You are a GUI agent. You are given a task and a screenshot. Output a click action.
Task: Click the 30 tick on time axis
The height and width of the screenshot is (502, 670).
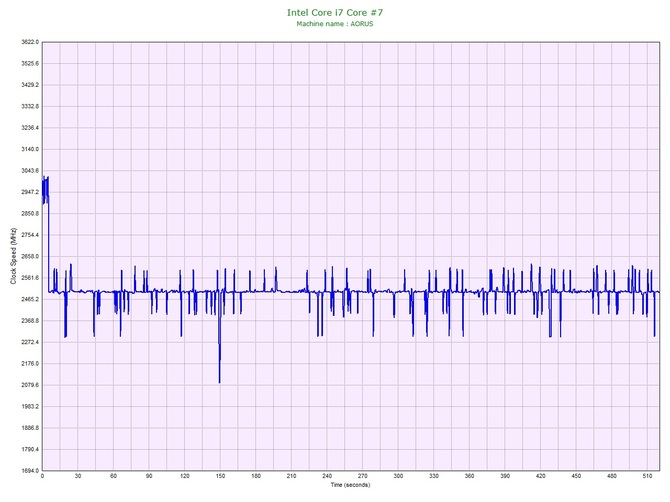[x=78, y=476]
